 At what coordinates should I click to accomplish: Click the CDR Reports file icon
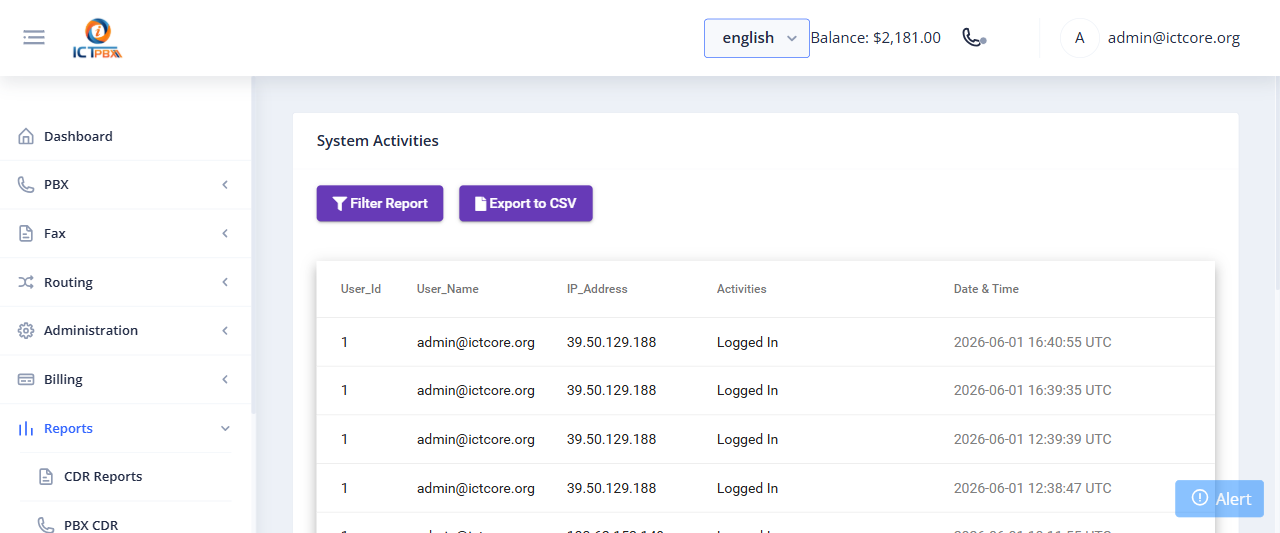click(46, 477)
